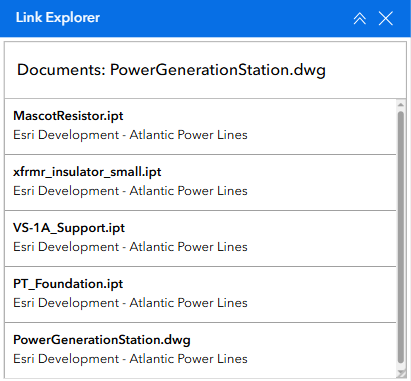Click the subtitle under xfrmr_insulator_small.ipt
Viewport: 411px width, 381px height.
[x=130, y=191]
